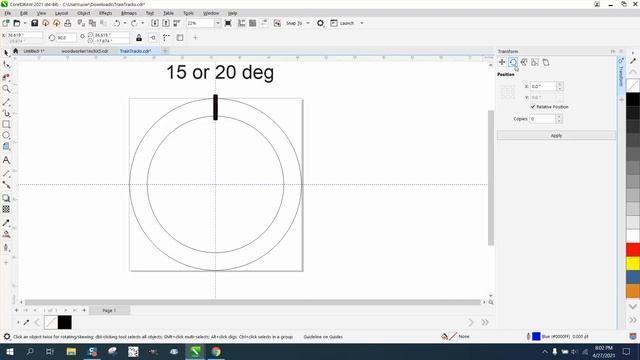The height and width of the screenshot is (360, 640).
Task: Select the Zoom tool in the toolbox
Action: pos(6,89)
